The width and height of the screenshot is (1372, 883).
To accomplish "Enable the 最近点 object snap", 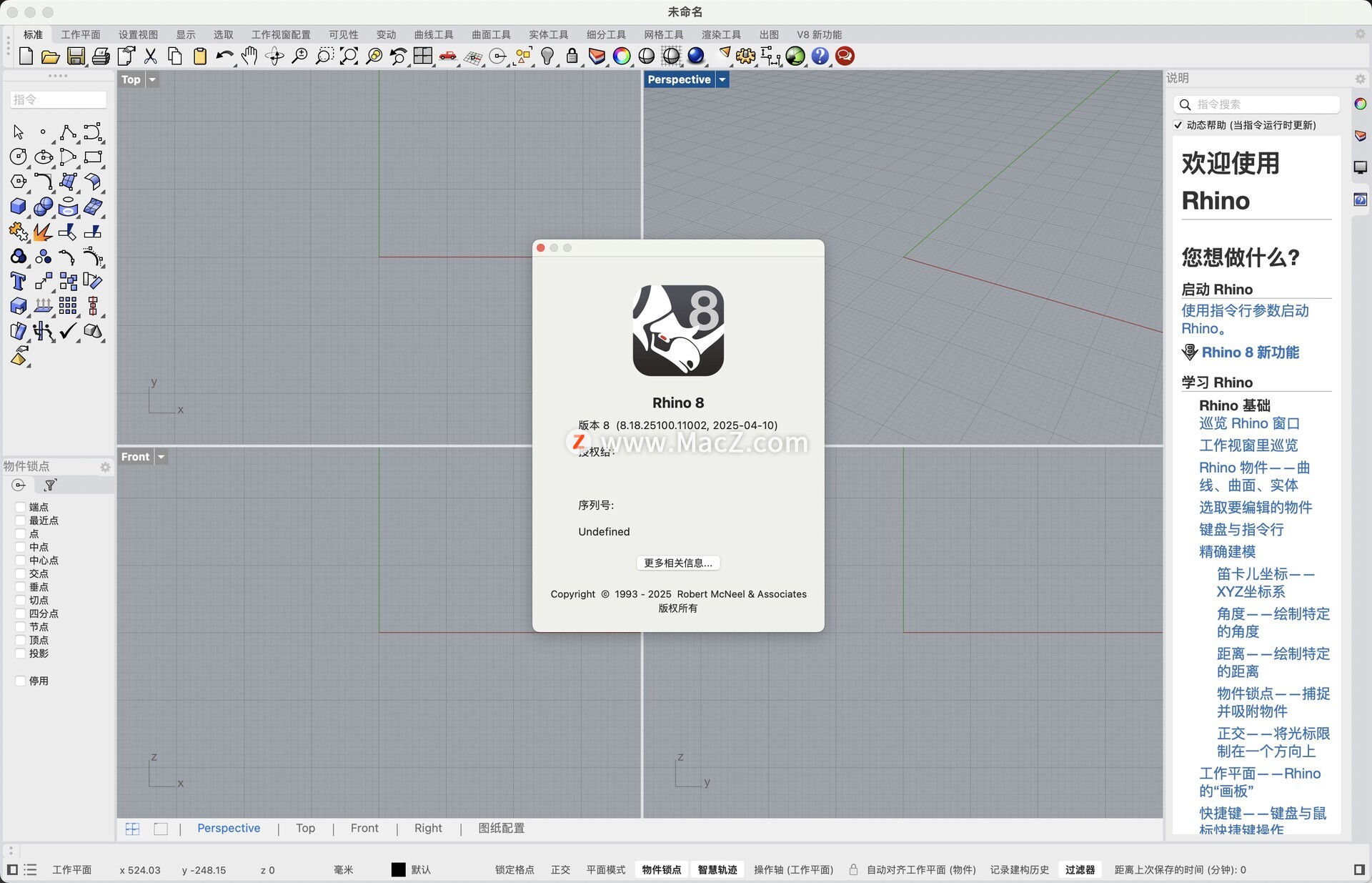I will coord(21,521).
